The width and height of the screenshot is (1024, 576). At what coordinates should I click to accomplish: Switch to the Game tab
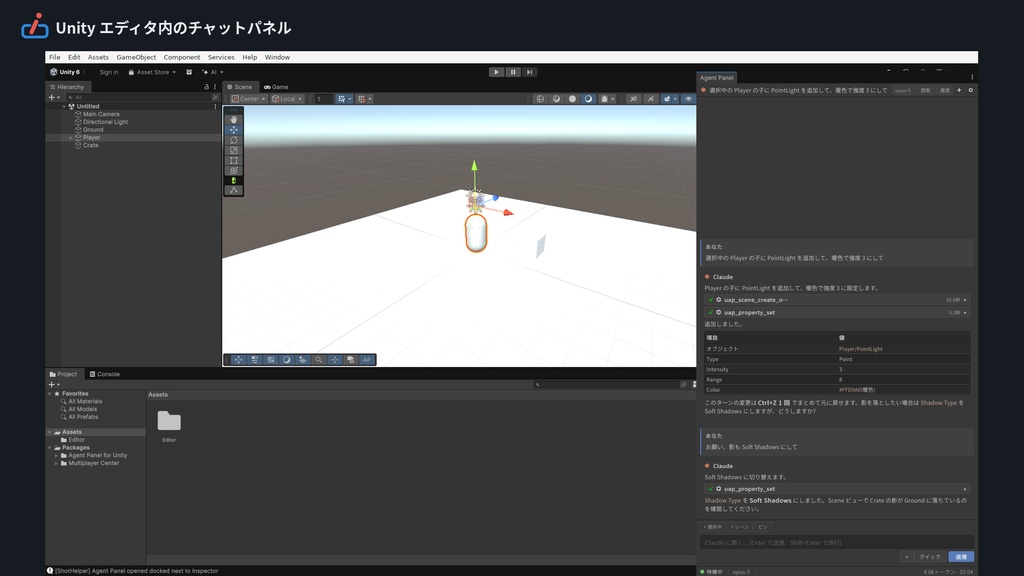[276, 87]
